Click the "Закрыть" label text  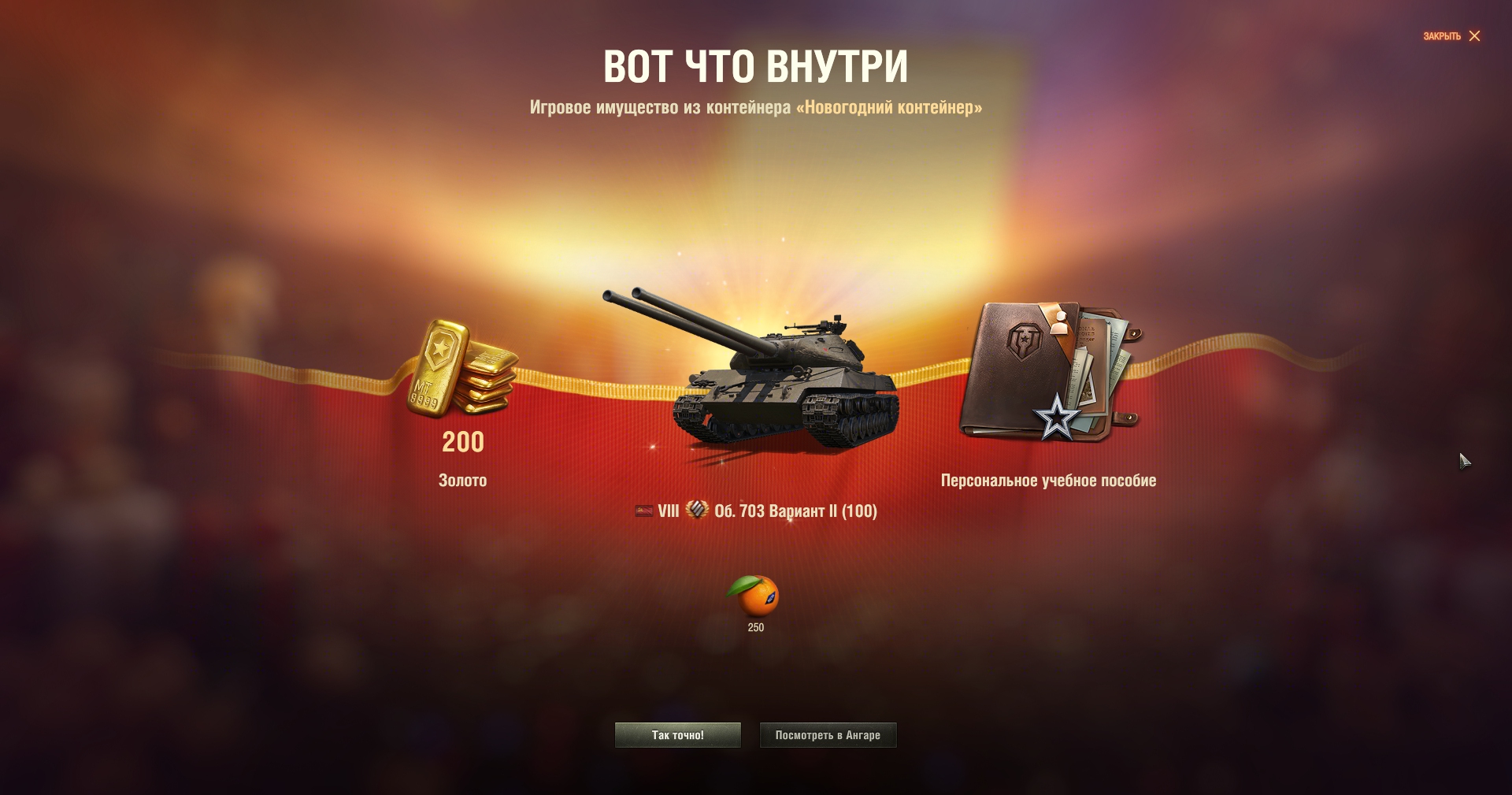click(x=1442, y=36)
